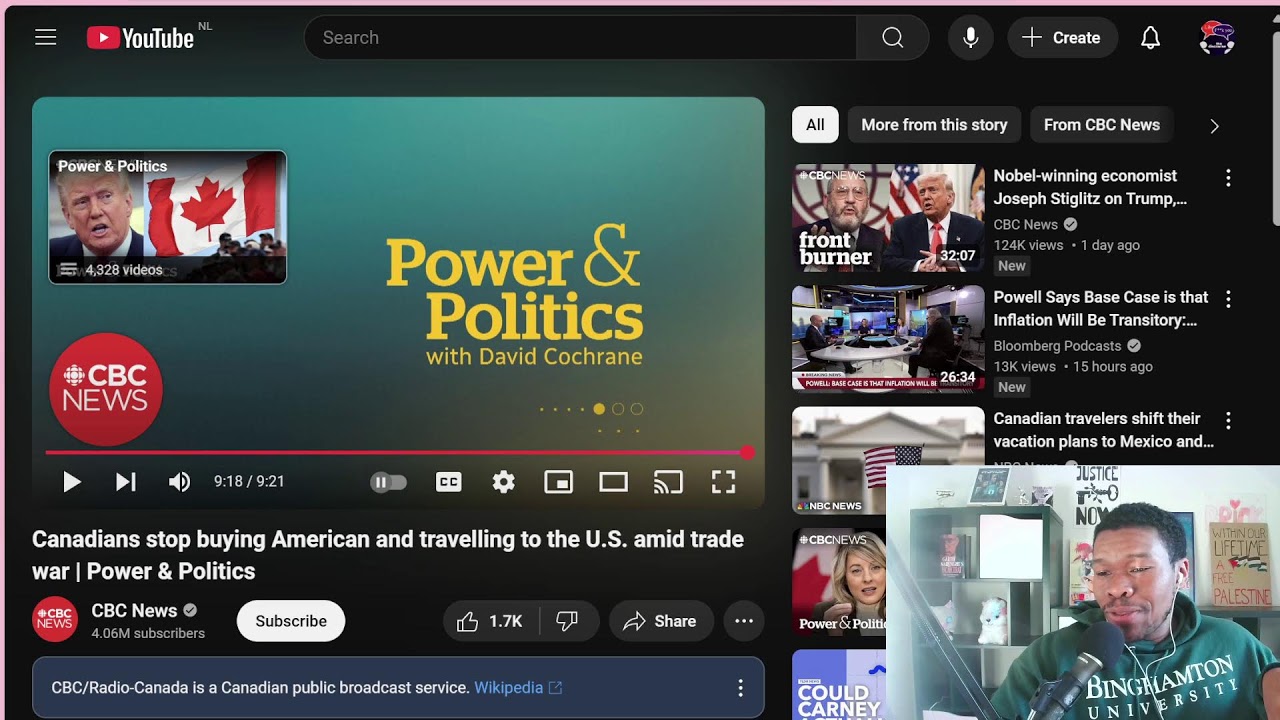The height and width of the screenshot is (720, 1280).
Task: Enter full screen mode
Action: tap(723, 482)
